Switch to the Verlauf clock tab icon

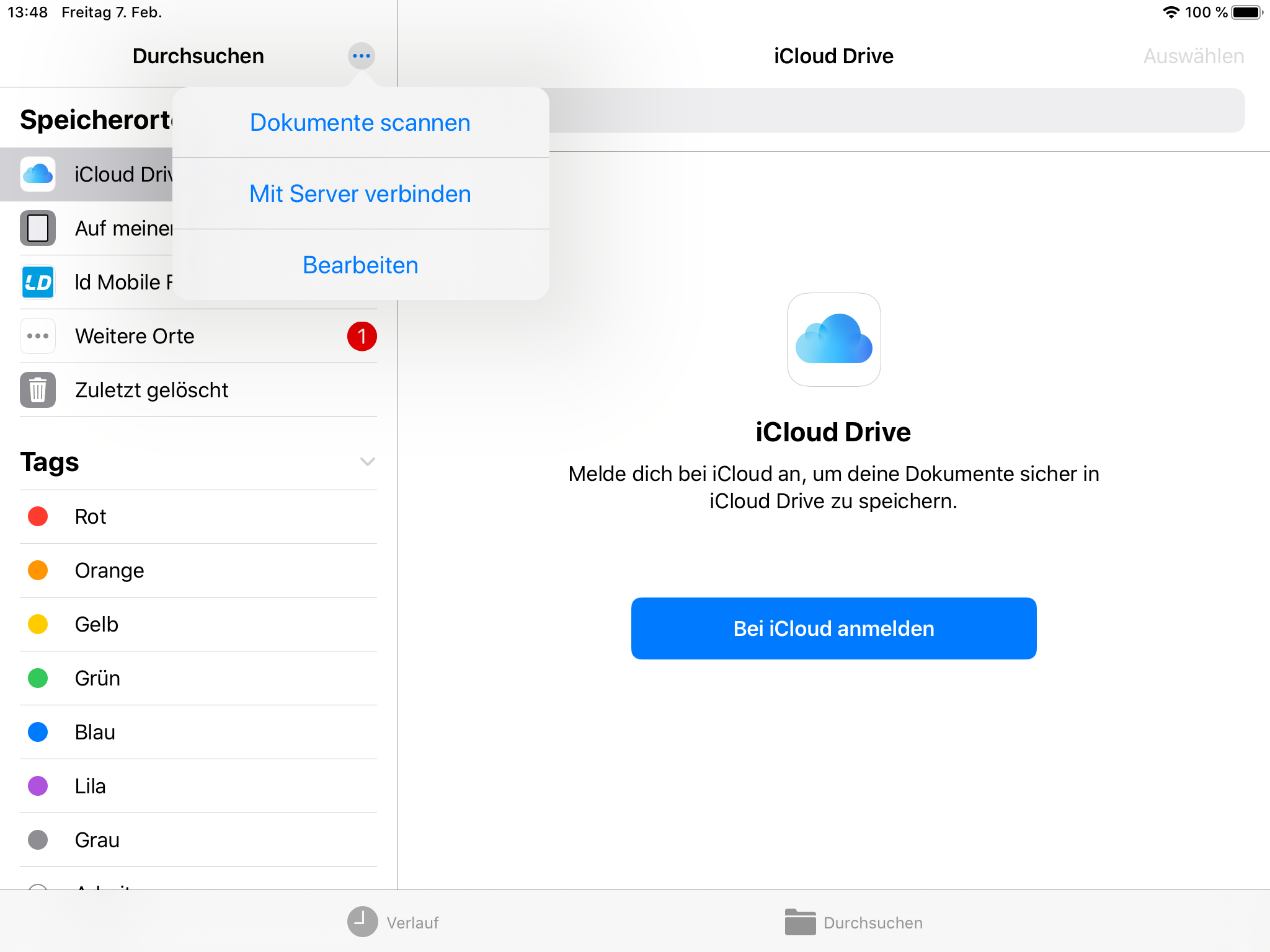(362, 922)
